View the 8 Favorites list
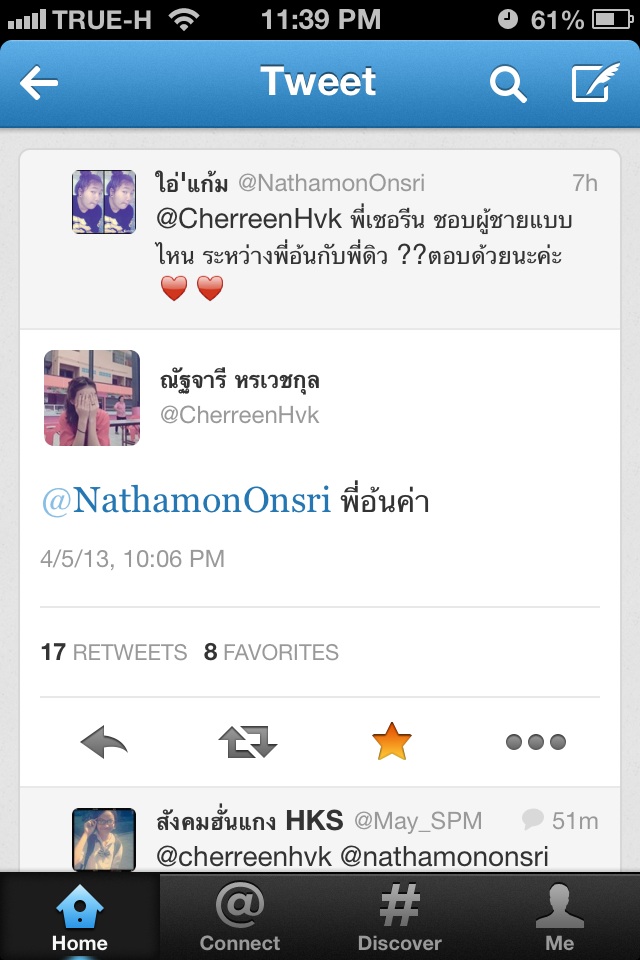The height and width of the screenshot is (960, 640). click(x=271, y=652)
